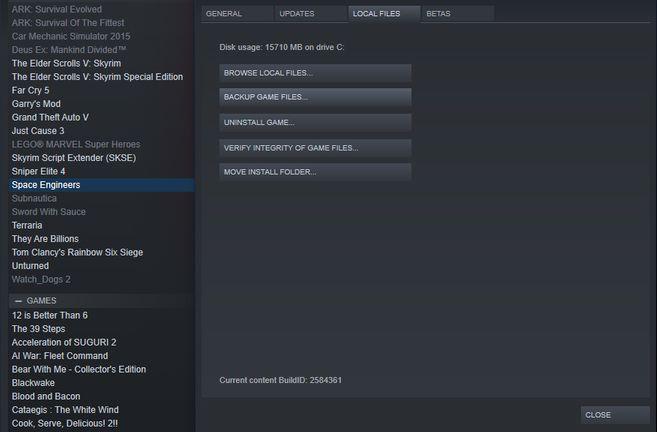Click BROWSE LOCAL FILES button
657x432 pixels.
point(315,73)
